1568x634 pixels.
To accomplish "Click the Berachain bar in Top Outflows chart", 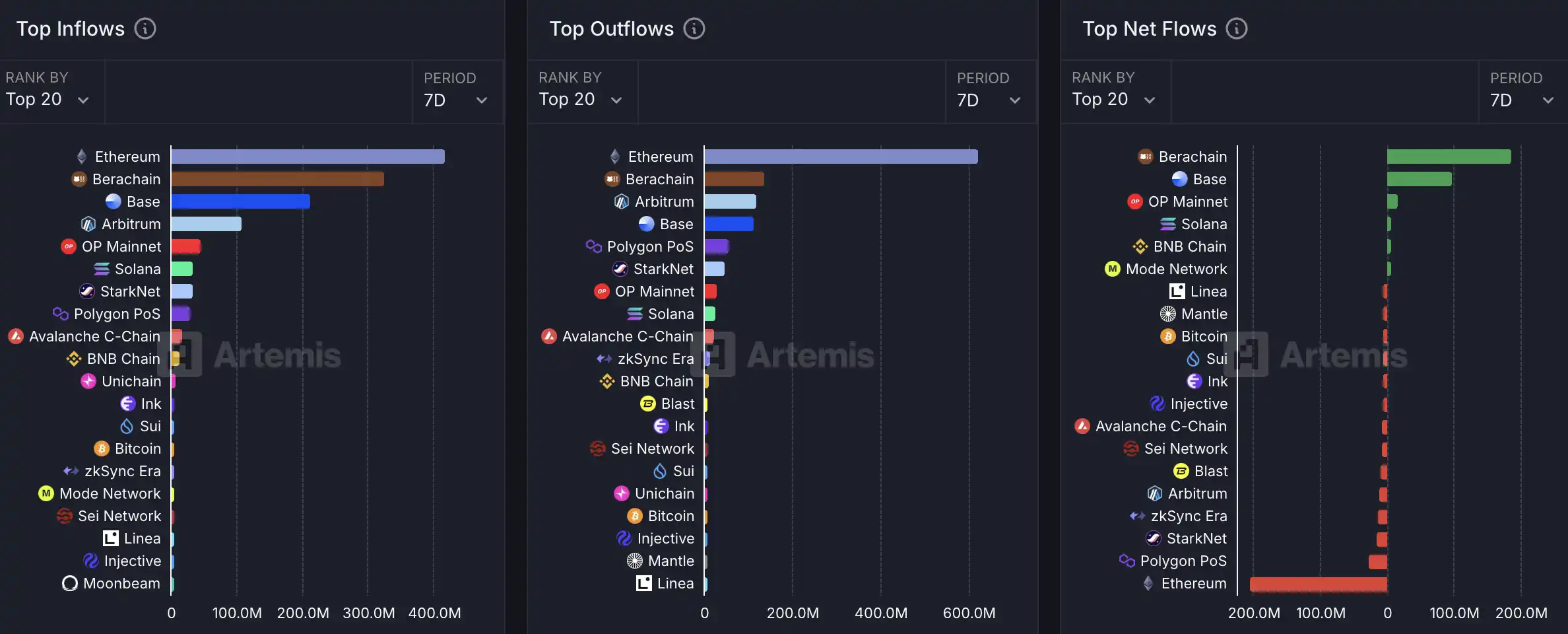I will (734, 179).
